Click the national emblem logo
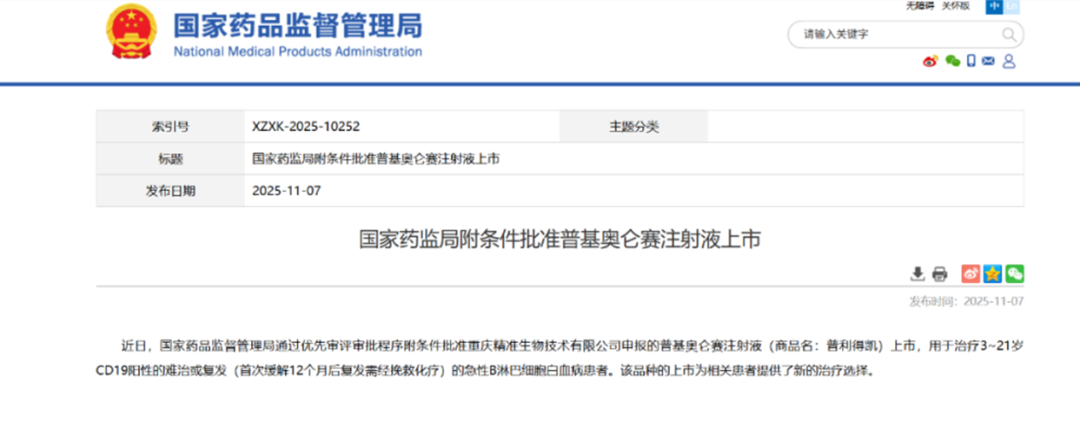Screen dimensions: 1080x422 pyautogui.click(x=132, y=31)
